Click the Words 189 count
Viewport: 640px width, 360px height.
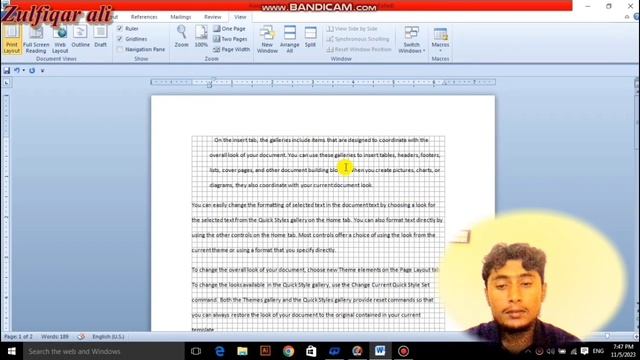[55, 337]
